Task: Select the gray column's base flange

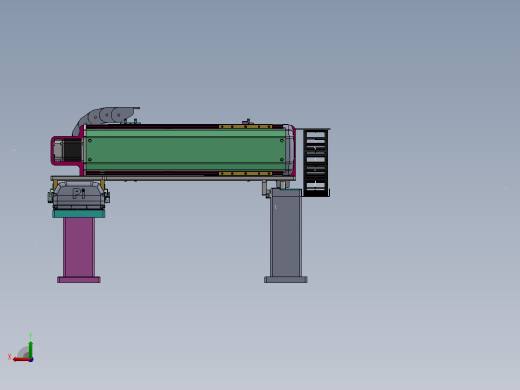Action: pyautogui.click(x=286, y=279)
